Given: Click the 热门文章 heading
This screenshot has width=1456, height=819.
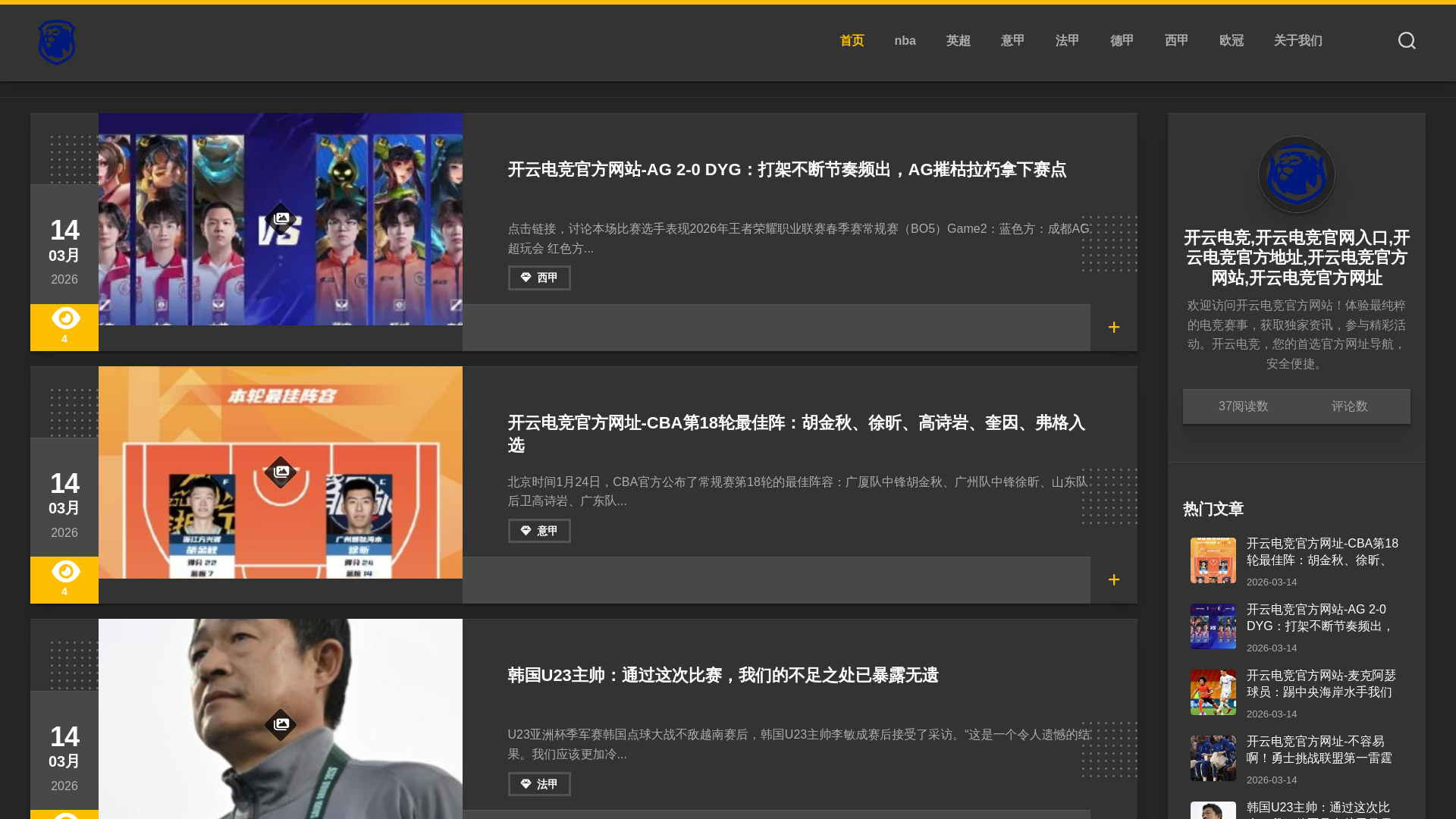Looking at the screenshot, I should tap(1213, 509).
